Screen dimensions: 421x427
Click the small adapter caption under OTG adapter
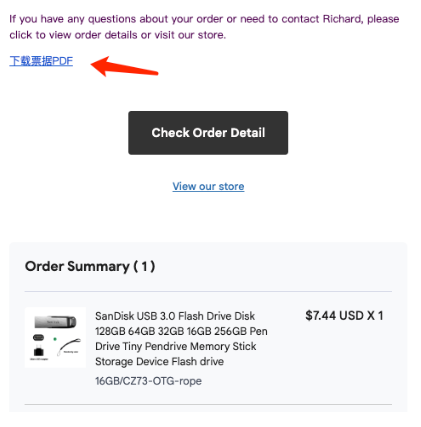39,359
